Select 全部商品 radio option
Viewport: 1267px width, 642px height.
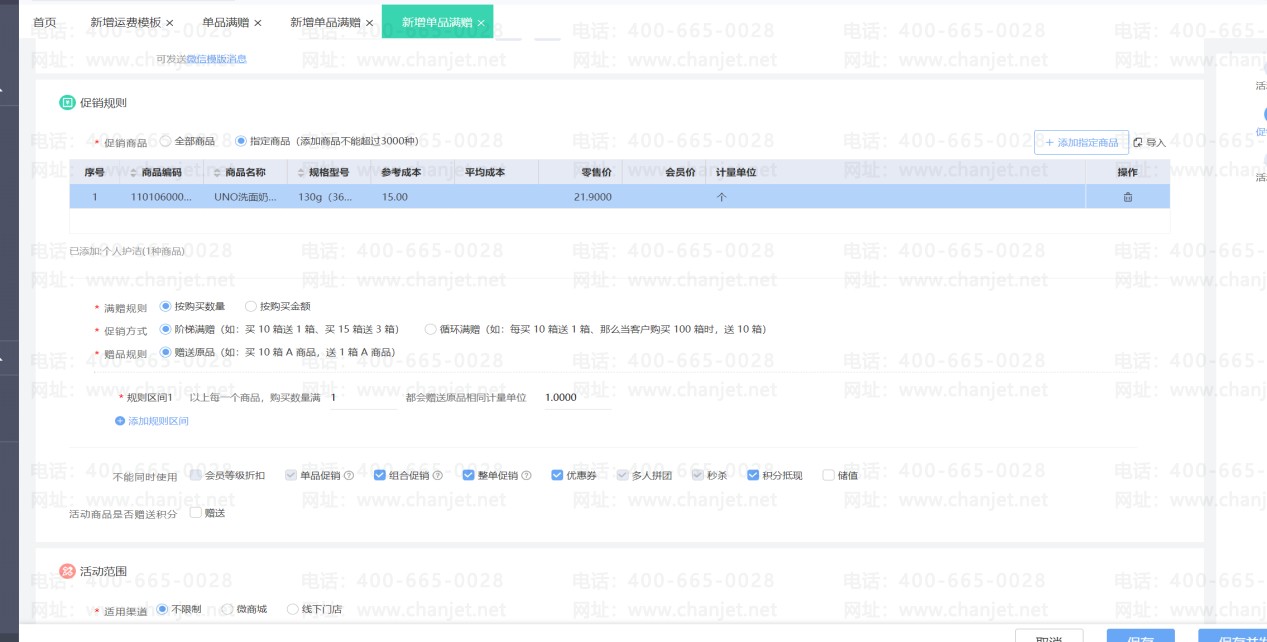(166, 141)
